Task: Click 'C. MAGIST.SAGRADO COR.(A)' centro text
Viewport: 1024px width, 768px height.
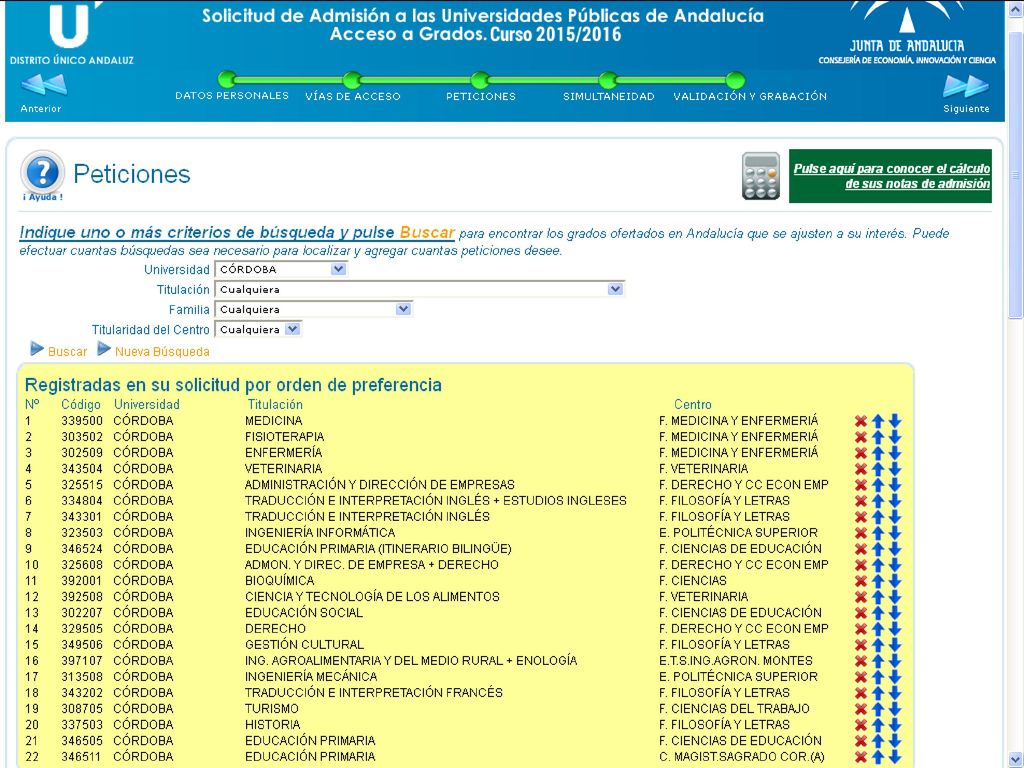Action: point(742,757)
